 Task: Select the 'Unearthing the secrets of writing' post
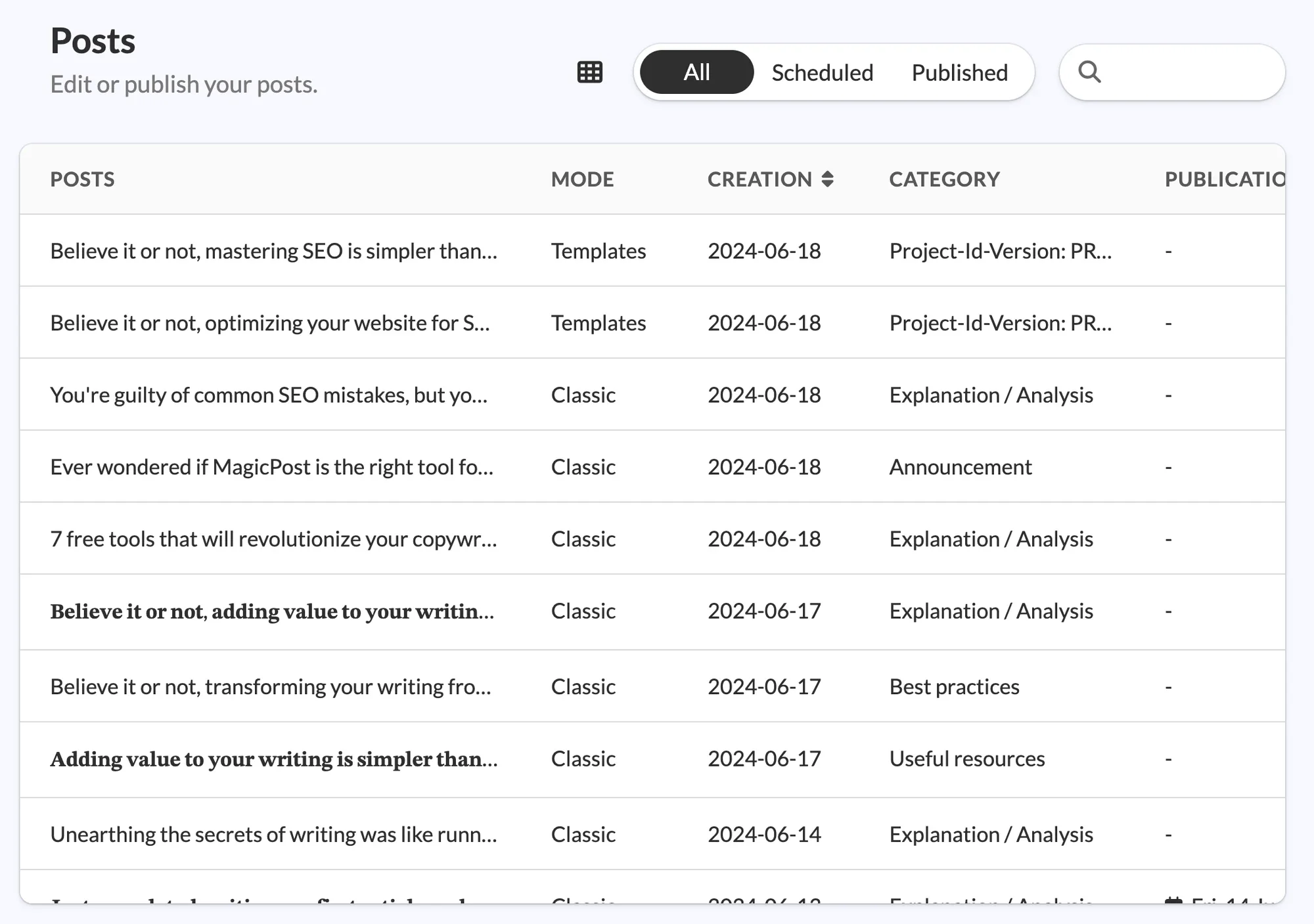271,834
